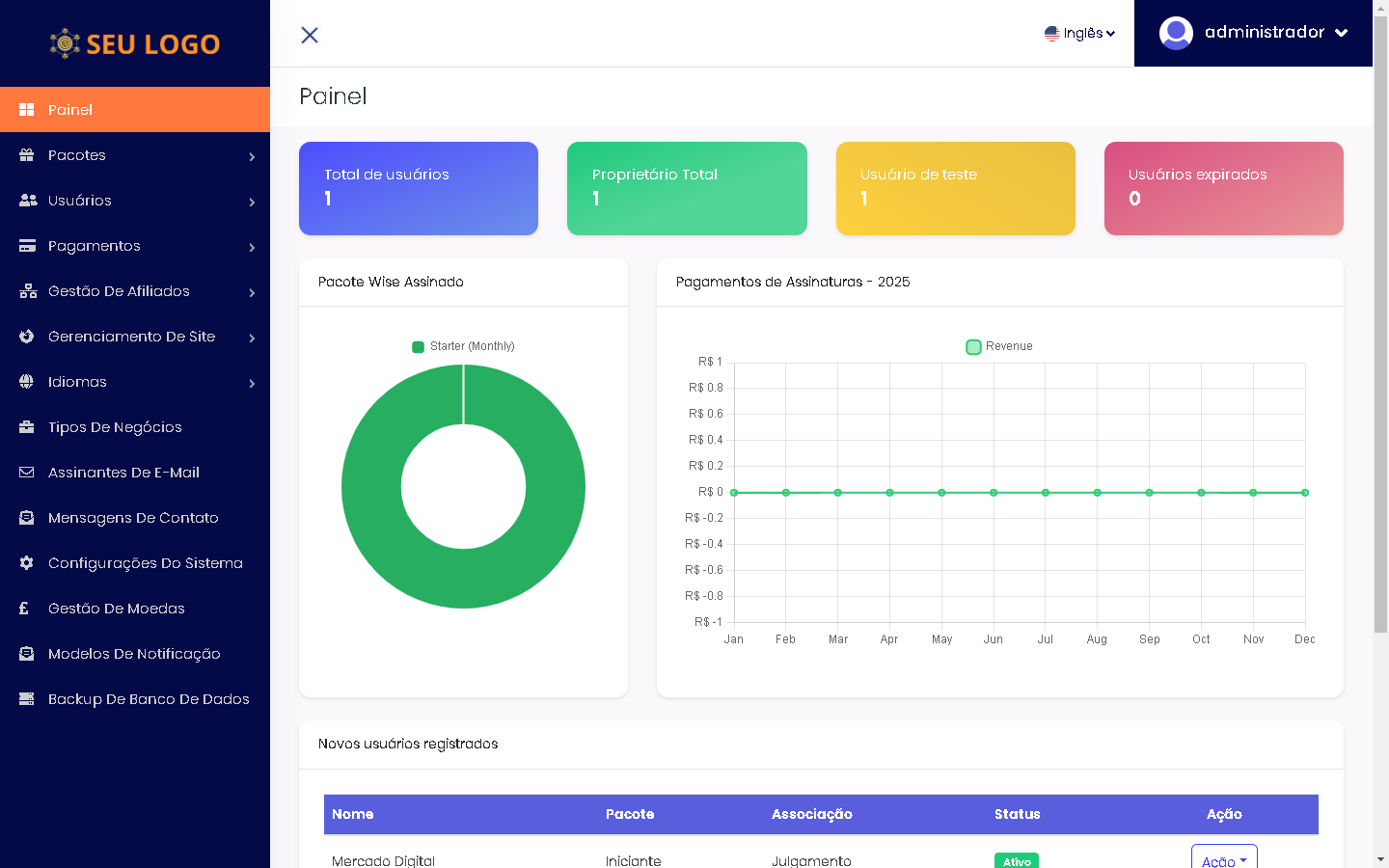The height and width of the screenshot is (868, 1389).
Task: Expand the Gerenciamento De Site submenu arrow
Action: pyautogui.click(x=252, y=338)
